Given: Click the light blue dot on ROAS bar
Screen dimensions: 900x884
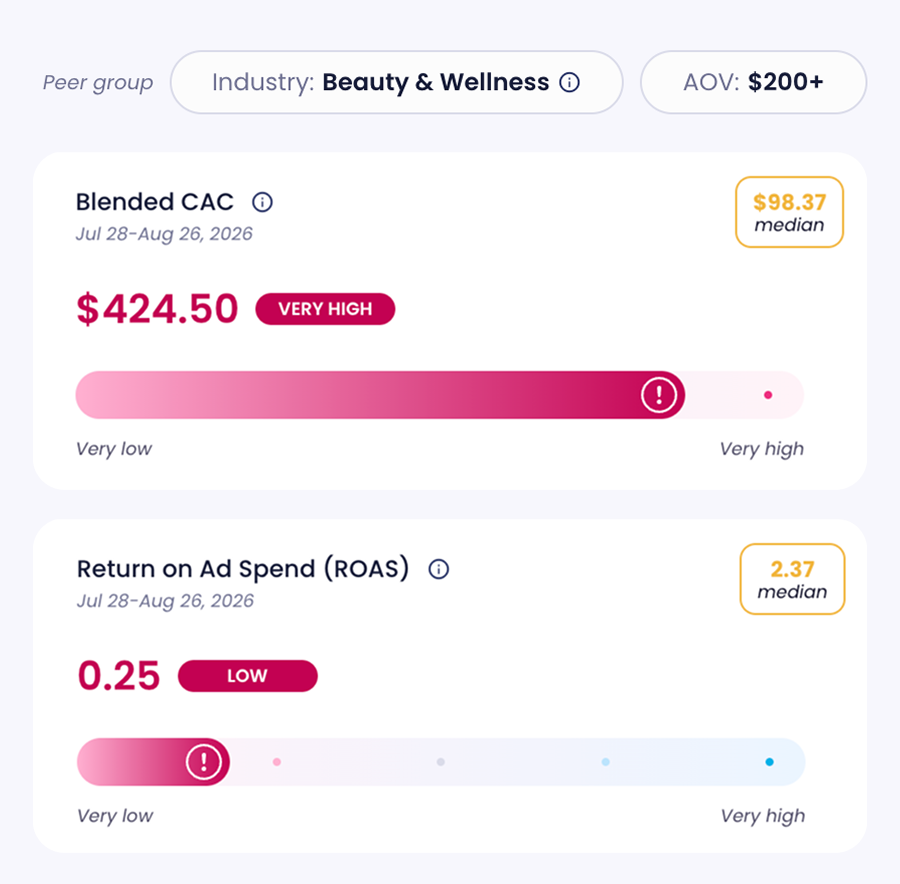Looking at the screenshot, I should [x=605, y=762].
